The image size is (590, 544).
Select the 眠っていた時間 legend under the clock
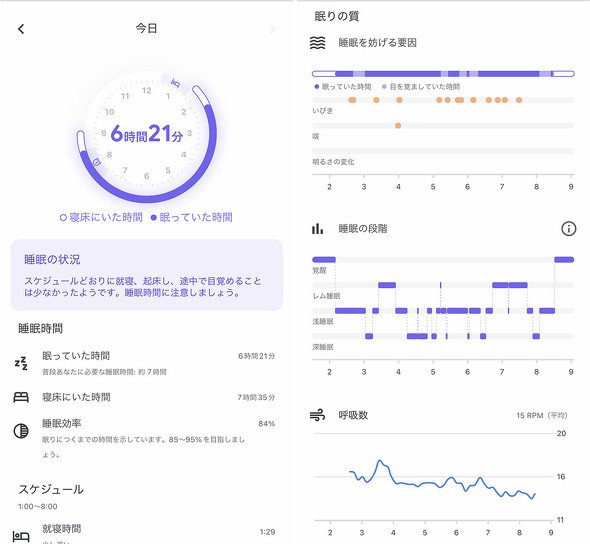pos(192,217)
